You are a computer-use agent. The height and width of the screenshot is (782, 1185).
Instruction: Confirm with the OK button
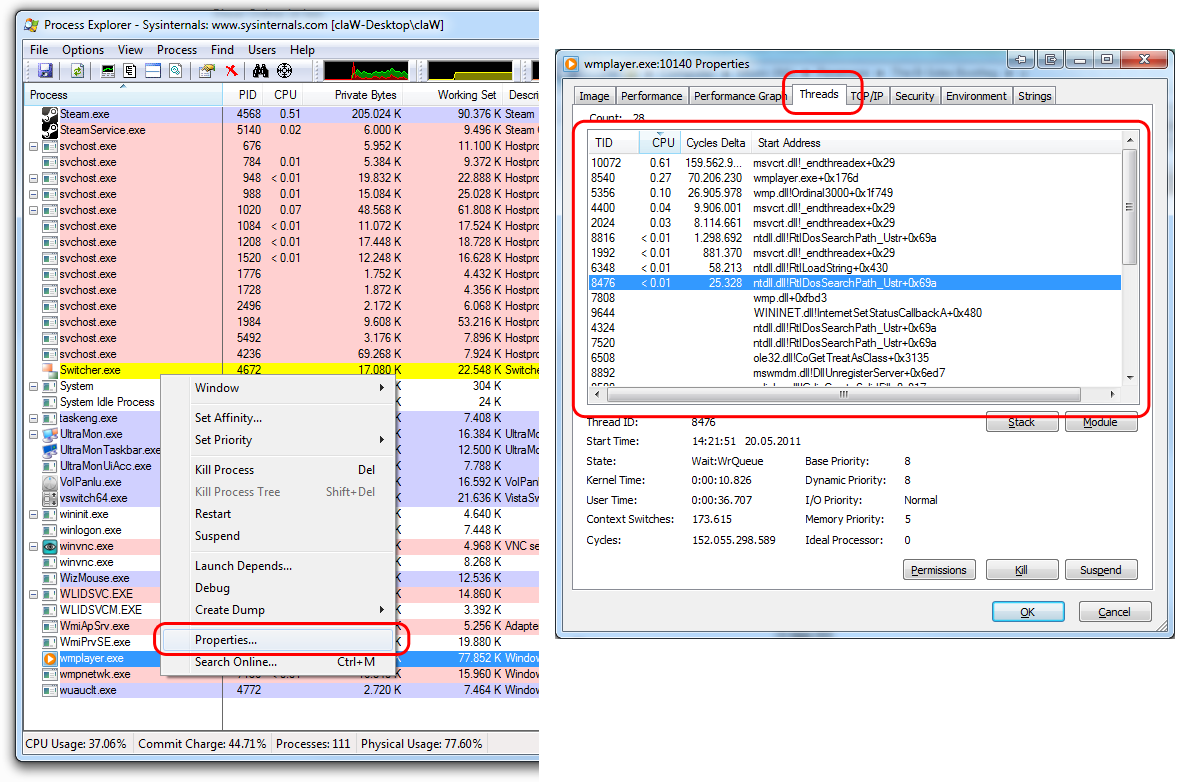pos(1028,611)
